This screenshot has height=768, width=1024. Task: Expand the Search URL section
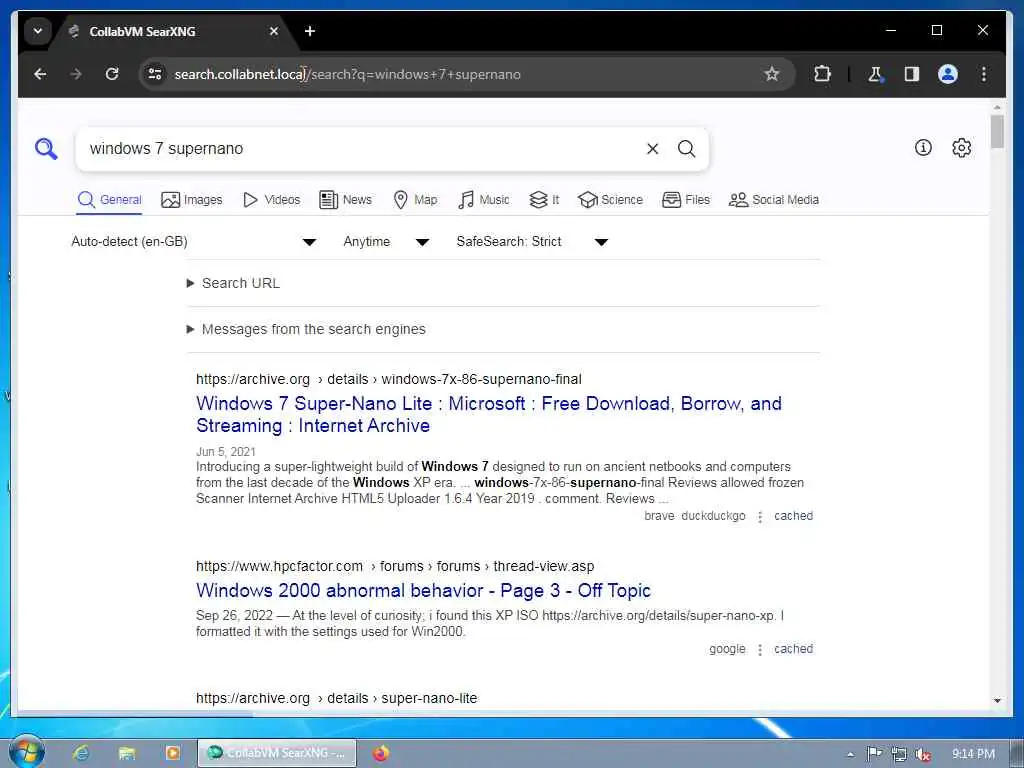click(234, 283)
